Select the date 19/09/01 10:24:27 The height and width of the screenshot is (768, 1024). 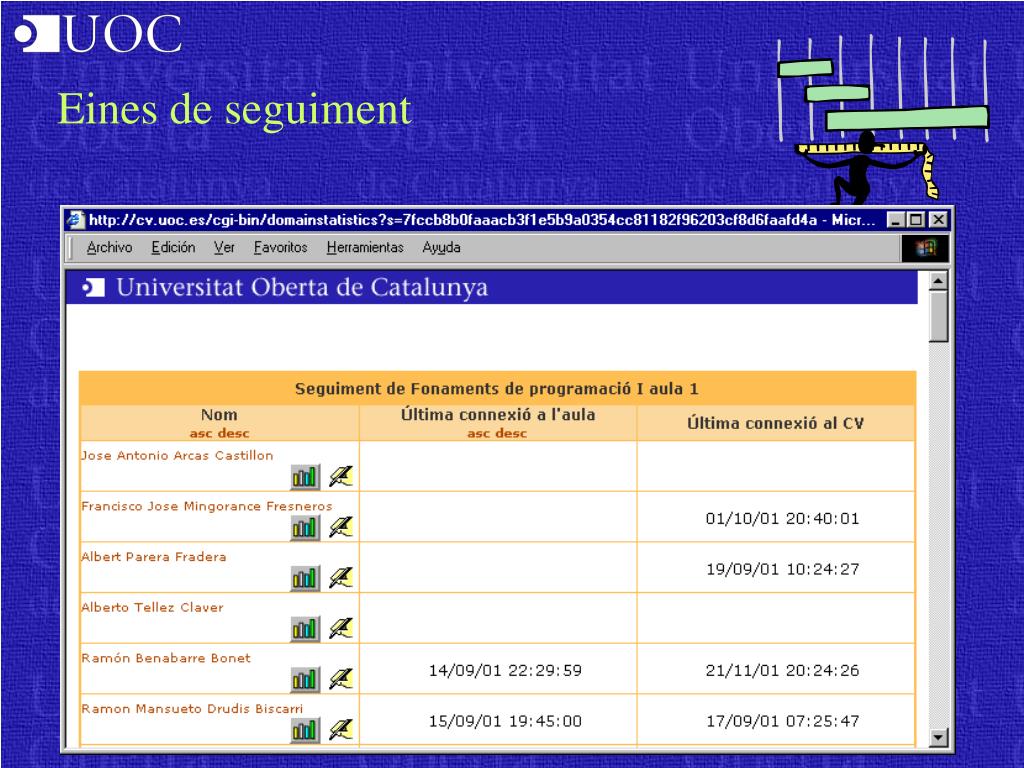pos(782,569)
